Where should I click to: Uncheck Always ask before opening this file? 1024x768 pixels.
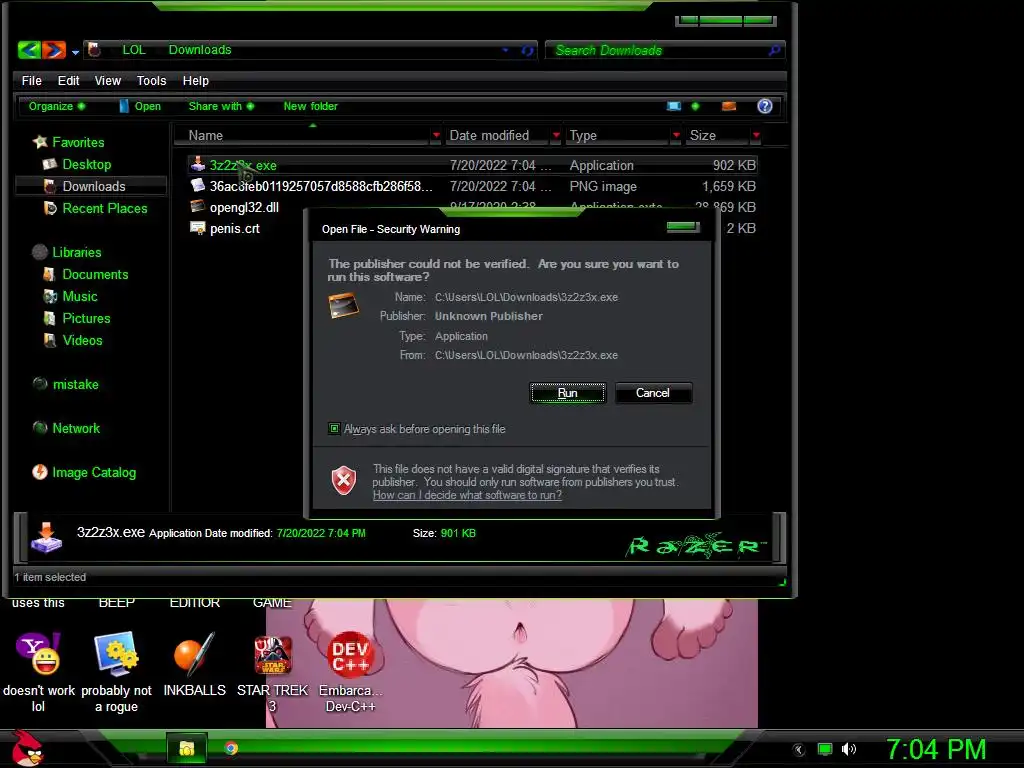[334, 429]
